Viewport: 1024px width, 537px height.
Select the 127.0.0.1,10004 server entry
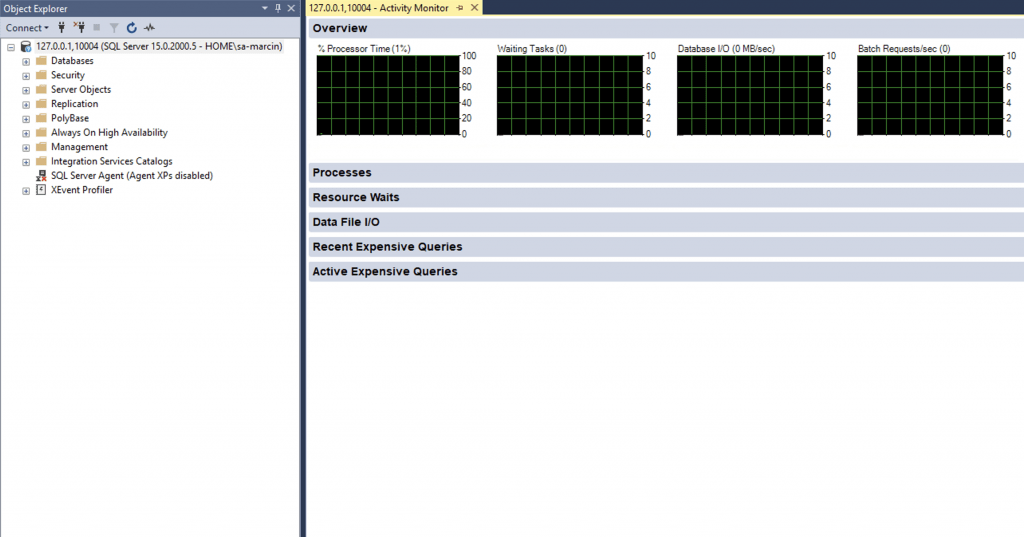pyautogui.click(x=159, y=46)
